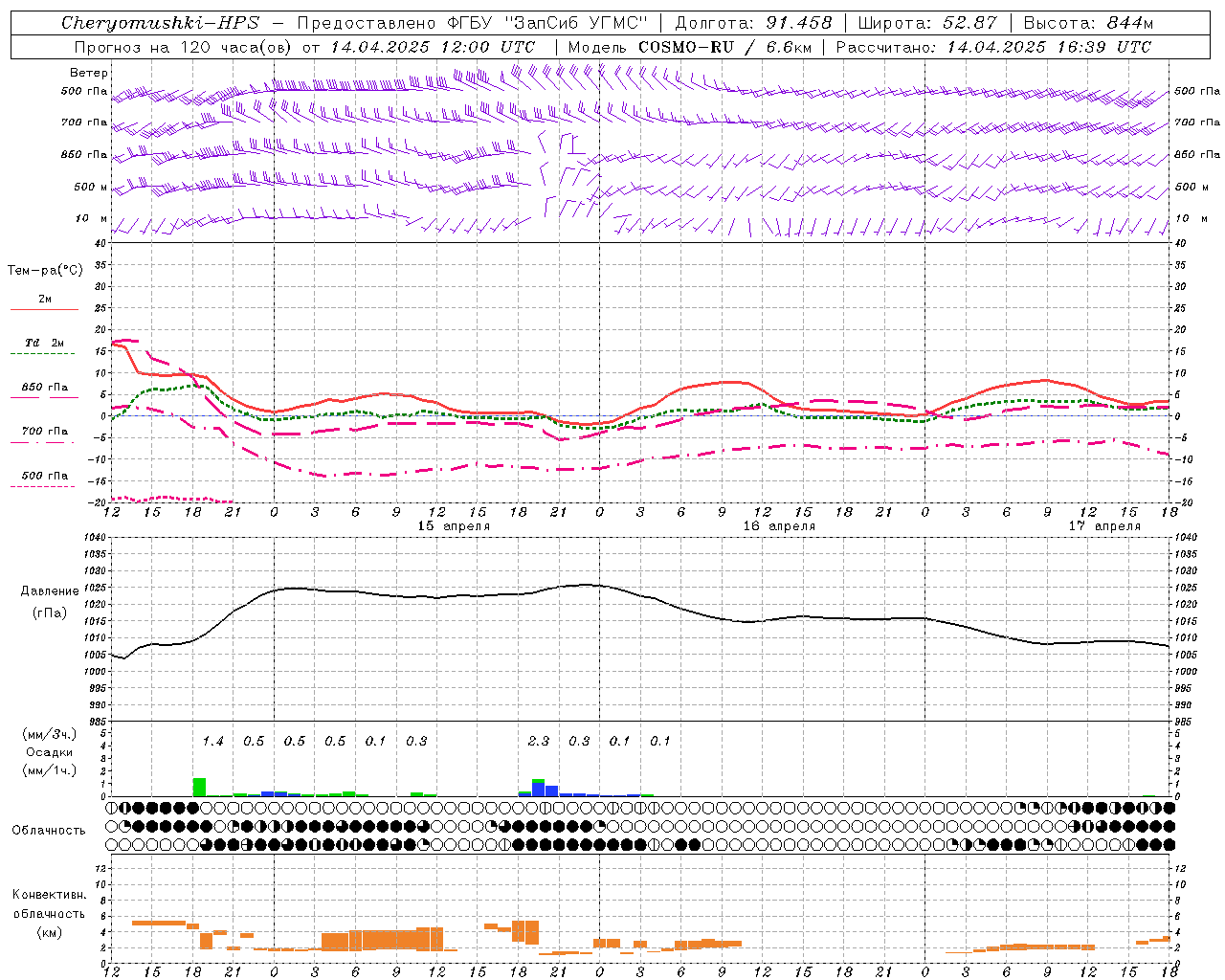Select the model name COSMO-RU / 6.6км
Image resolution: width=1225 pixels, height=980 pixels.
pos(725,47)
